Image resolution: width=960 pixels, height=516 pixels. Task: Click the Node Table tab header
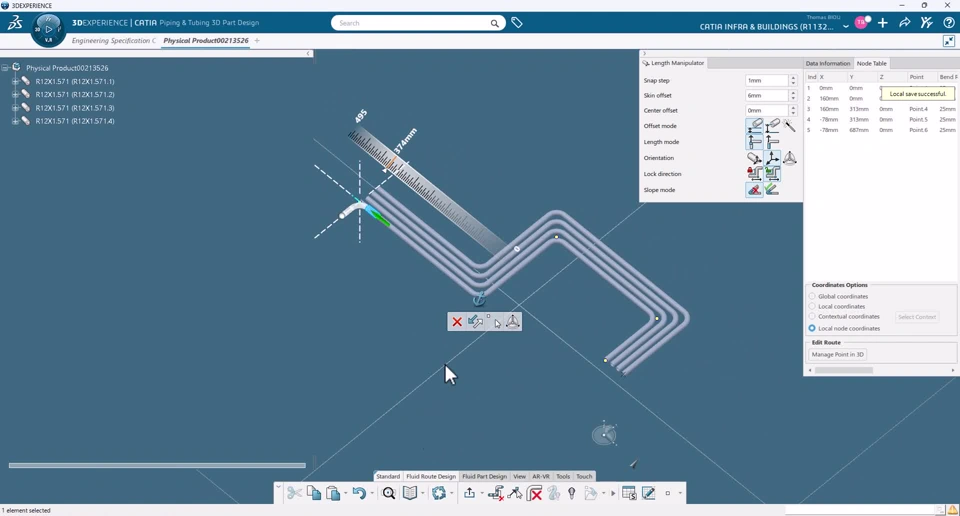click(x=871, y=63)
